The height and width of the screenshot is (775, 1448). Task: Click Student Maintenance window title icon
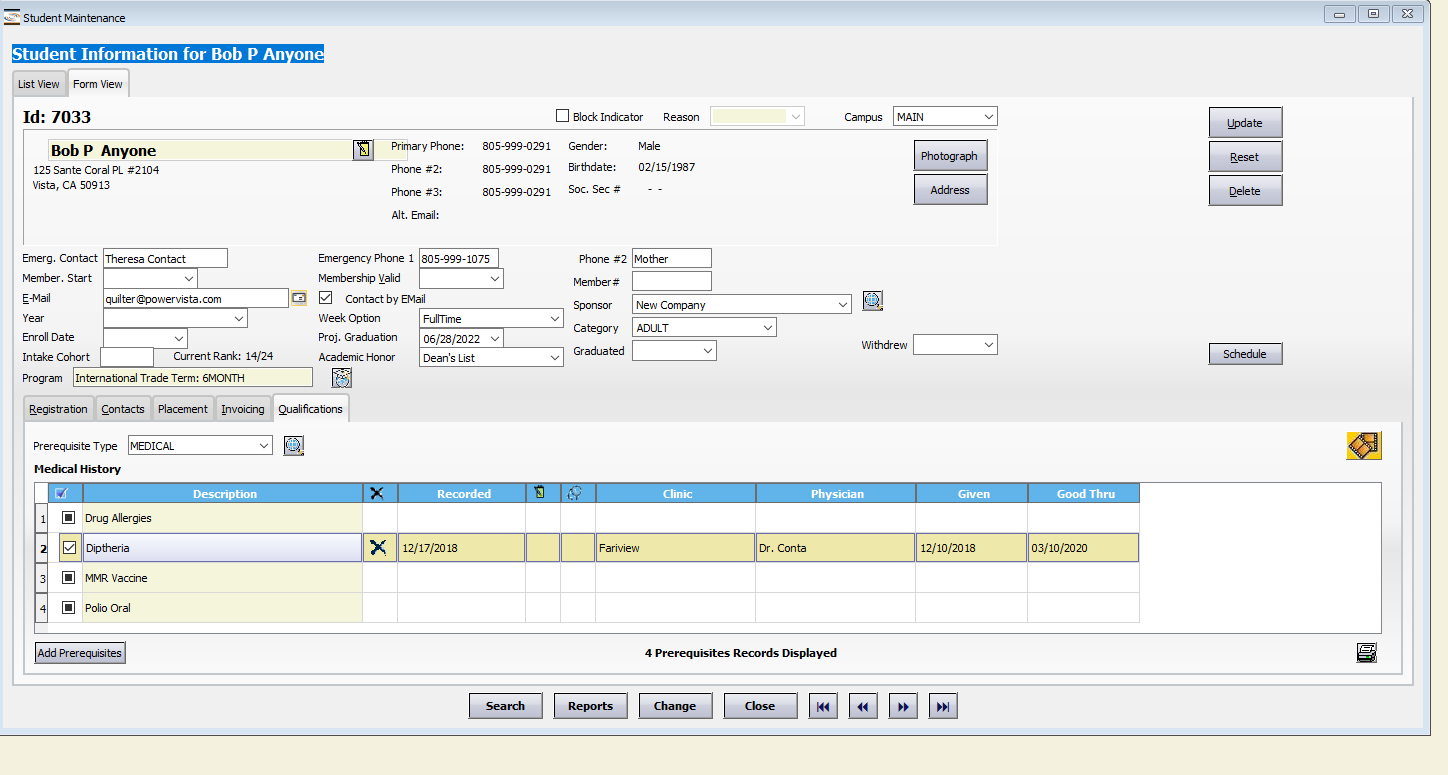12,16
